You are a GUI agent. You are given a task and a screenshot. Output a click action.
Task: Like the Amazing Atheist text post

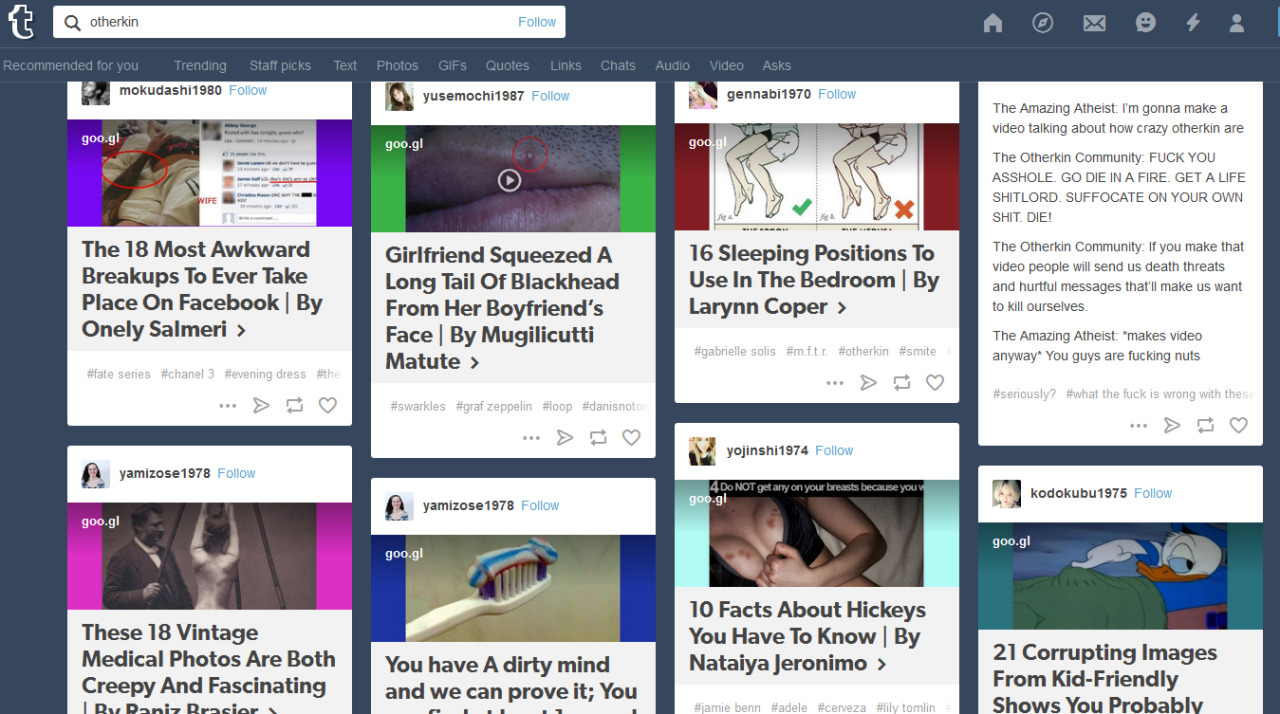1238,425
